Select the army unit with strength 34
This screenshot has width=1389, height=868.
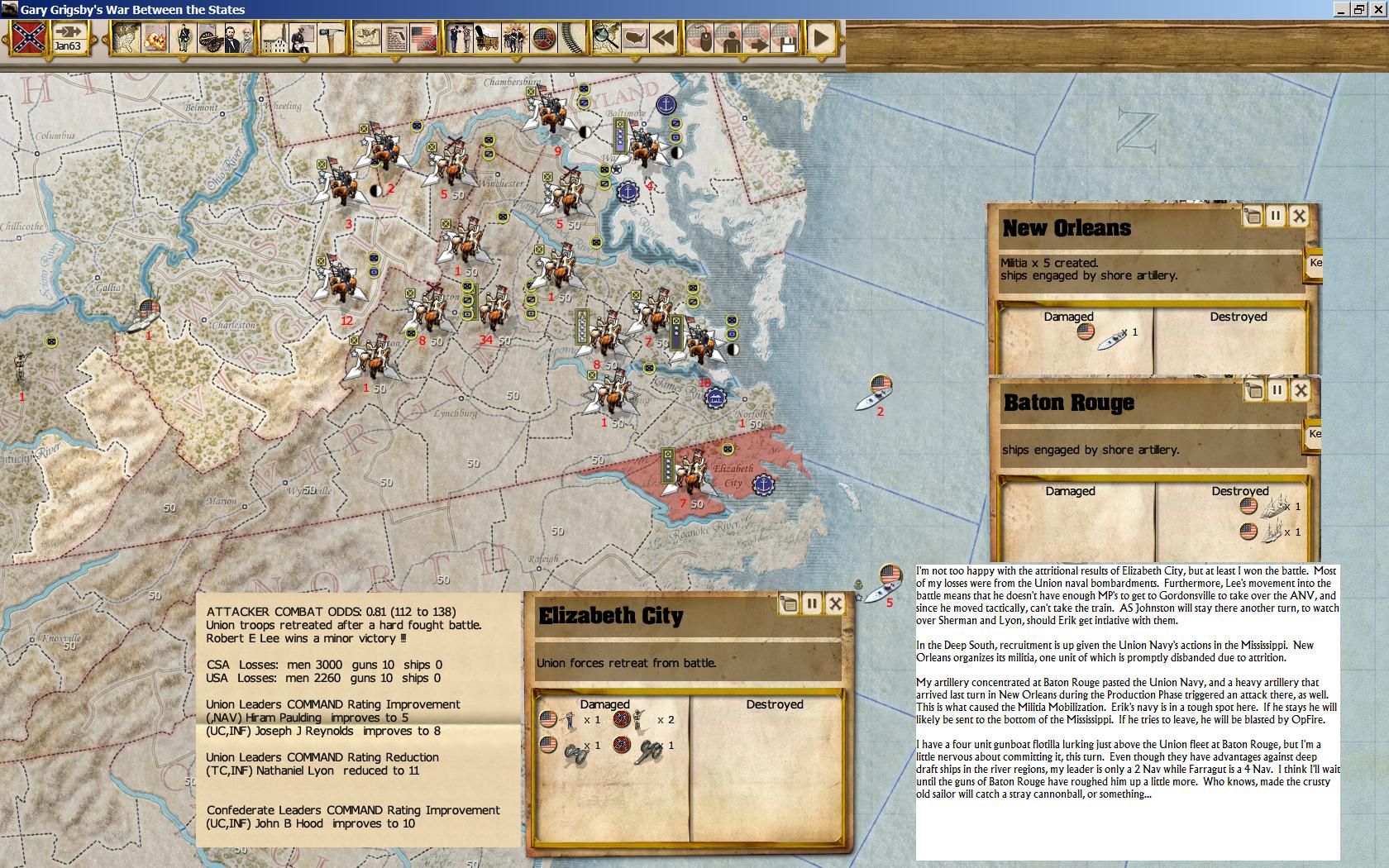click(494, 310)
